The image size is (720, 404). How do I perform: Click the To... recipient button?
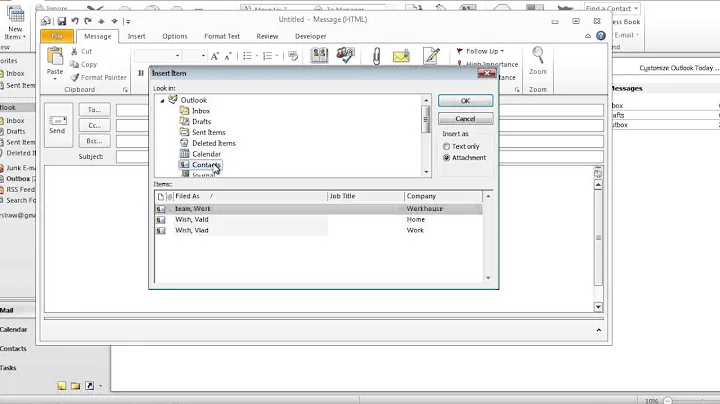[94, 110]
